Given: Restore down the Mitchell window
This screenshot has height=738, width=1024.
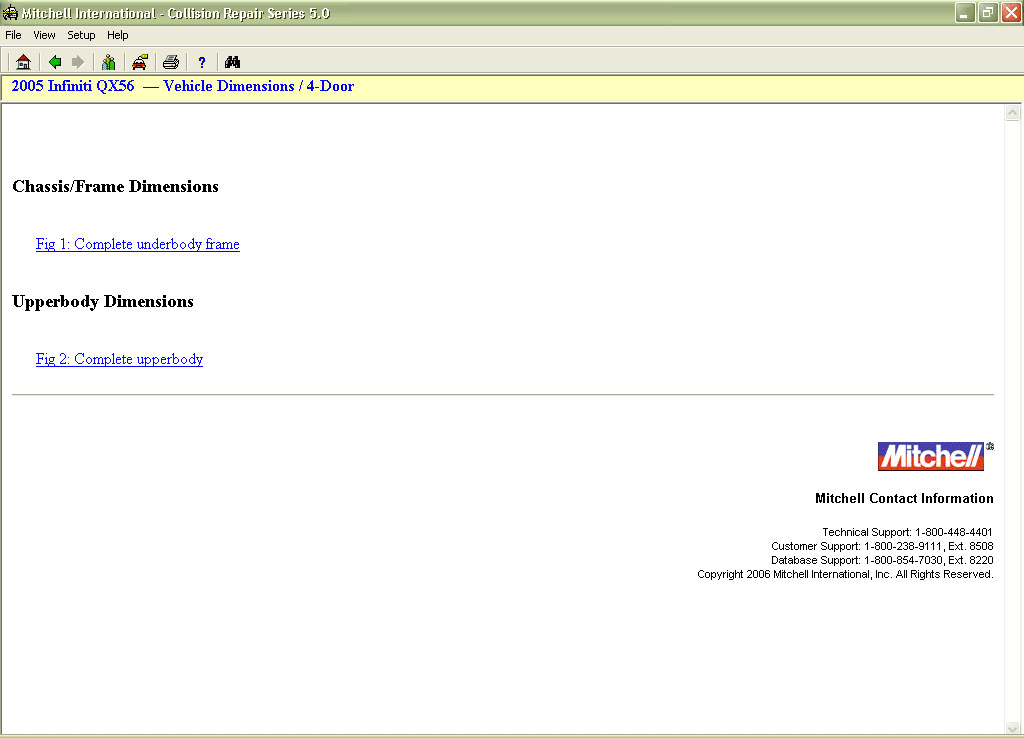Looking at the screenshot, I should click(988, 12).
